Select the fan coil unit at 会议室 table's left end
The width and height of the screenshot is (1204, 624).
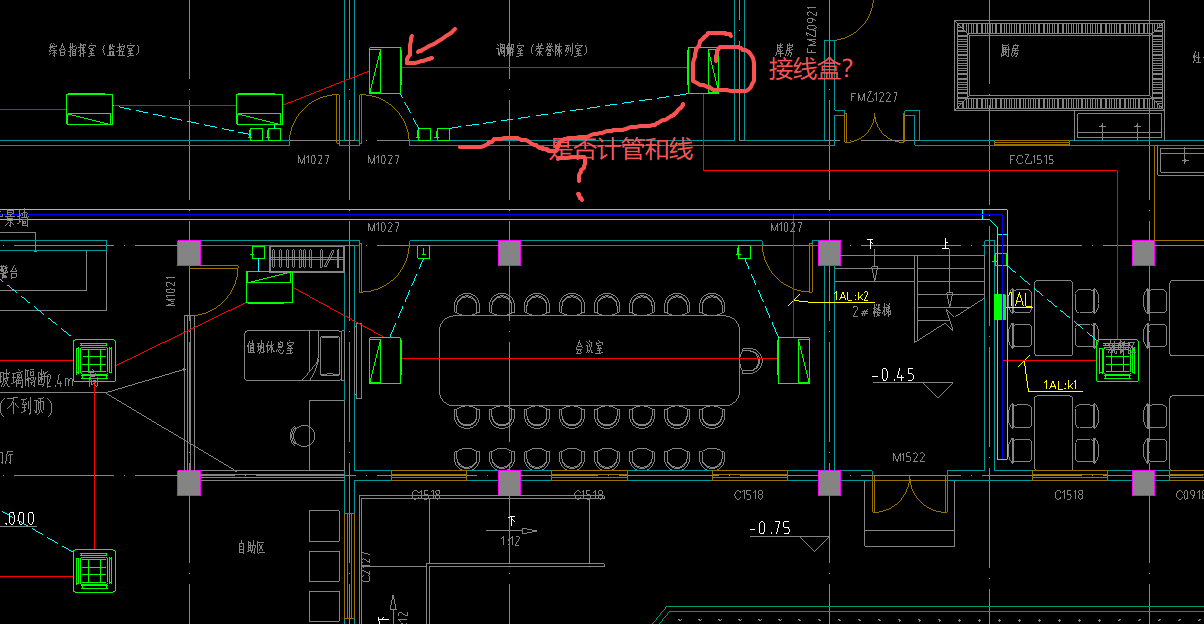(x=385, y=360)
